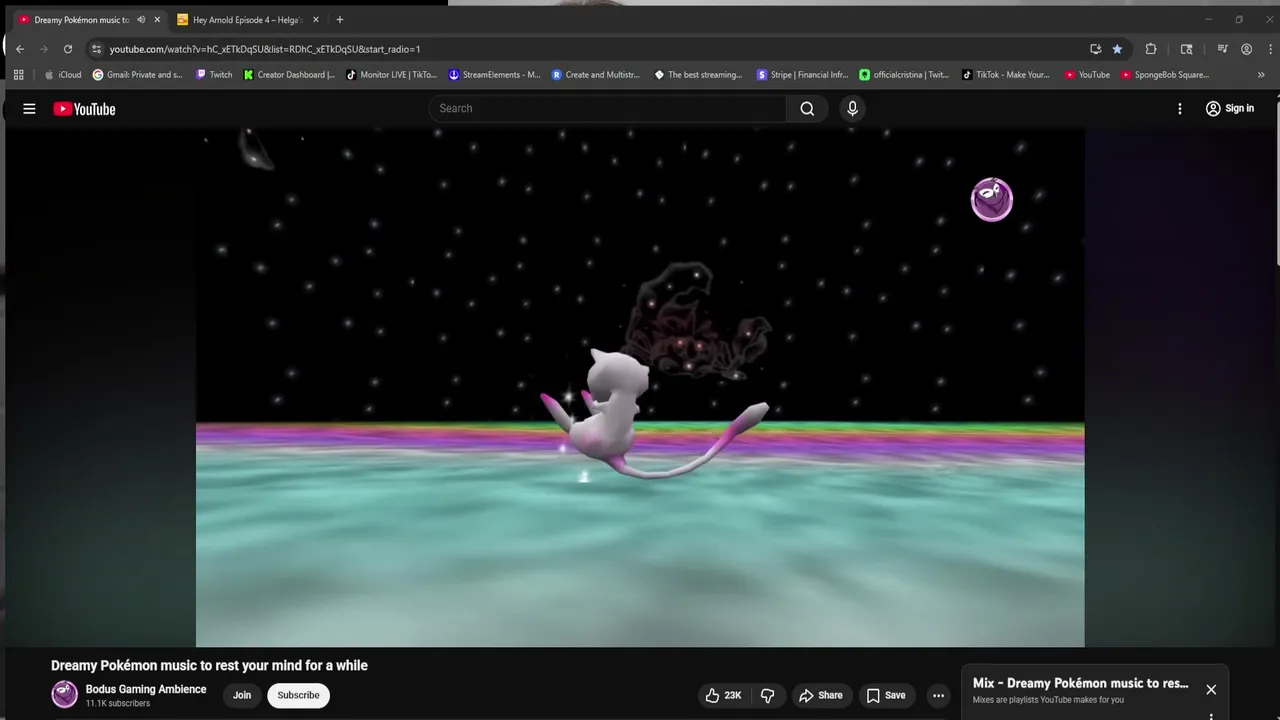
Task: Open Bodus Gaming Ambience channel name link
Action: 146,689
